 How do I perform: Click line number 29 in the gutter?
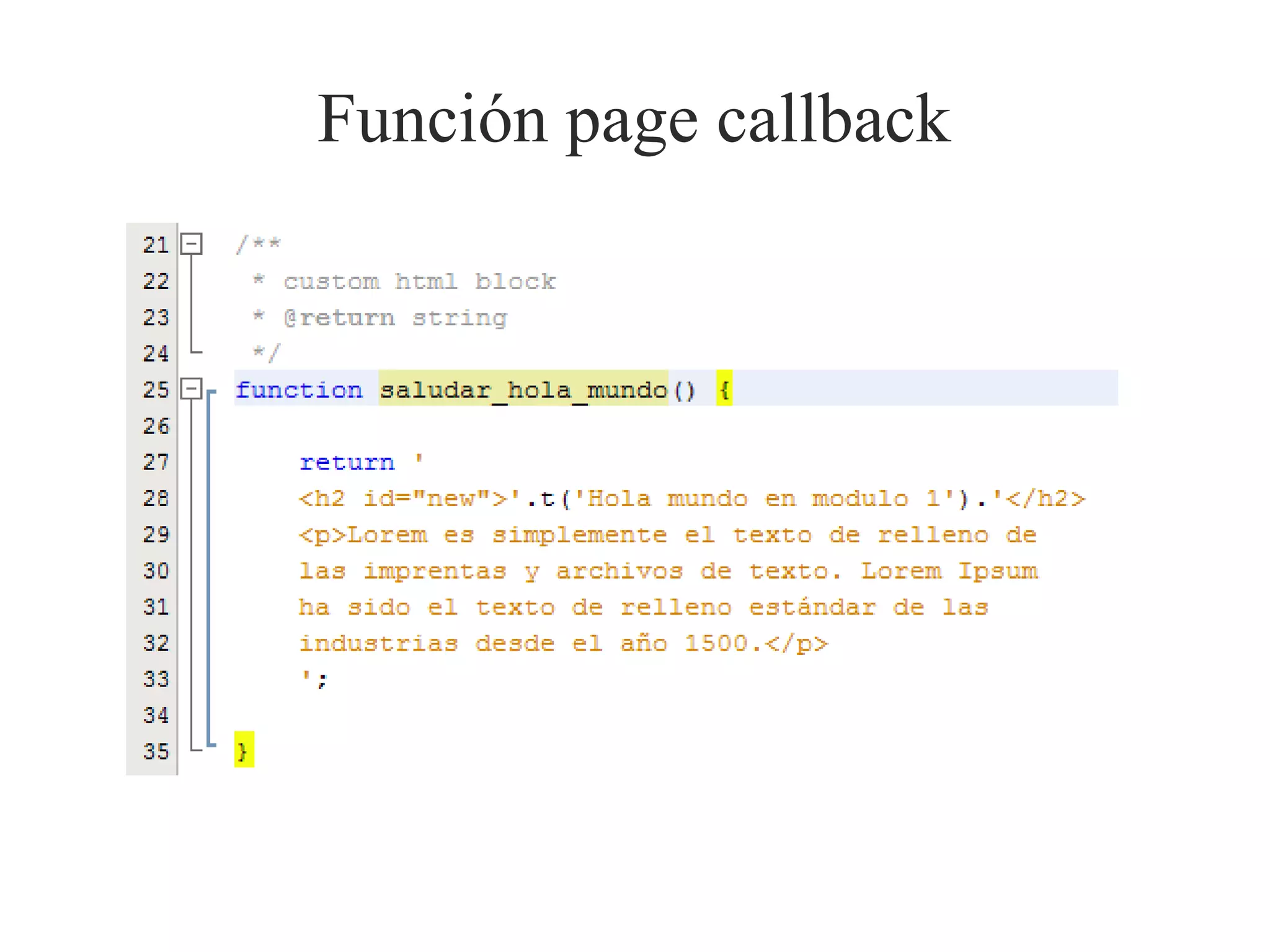(x=156, y=535)
